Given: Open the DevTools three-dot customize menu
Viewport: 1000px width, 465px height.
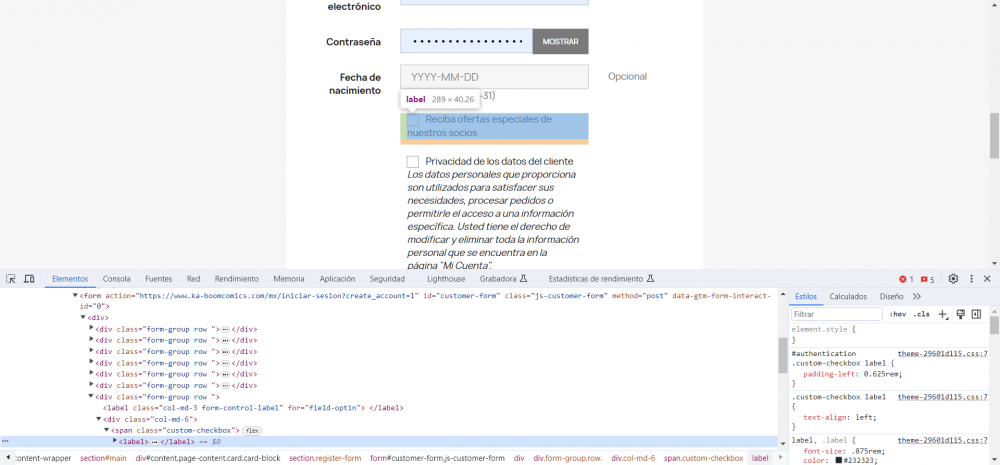Looking at the screenshot, I should (x=971, y=279).
